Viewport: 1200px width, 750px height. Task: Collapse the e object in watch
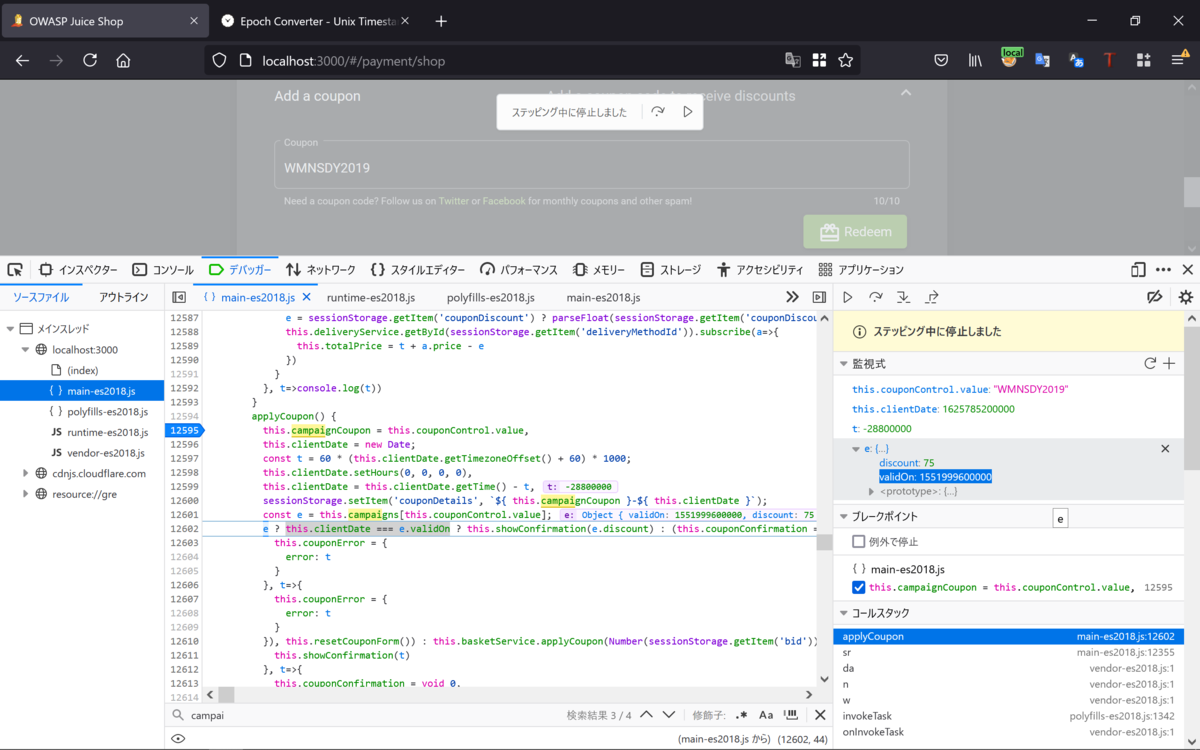[x=856, y=449]
